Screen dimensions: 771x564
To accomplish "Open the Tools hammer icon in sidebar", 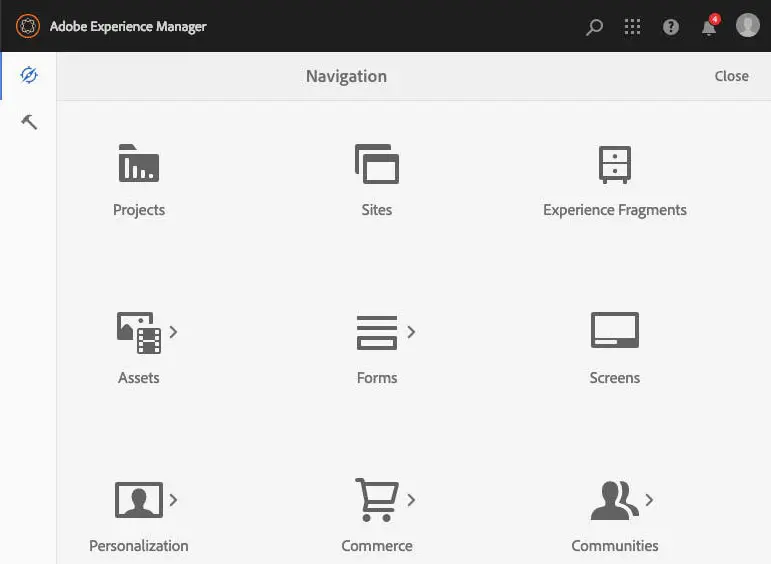I will point(29,122).
